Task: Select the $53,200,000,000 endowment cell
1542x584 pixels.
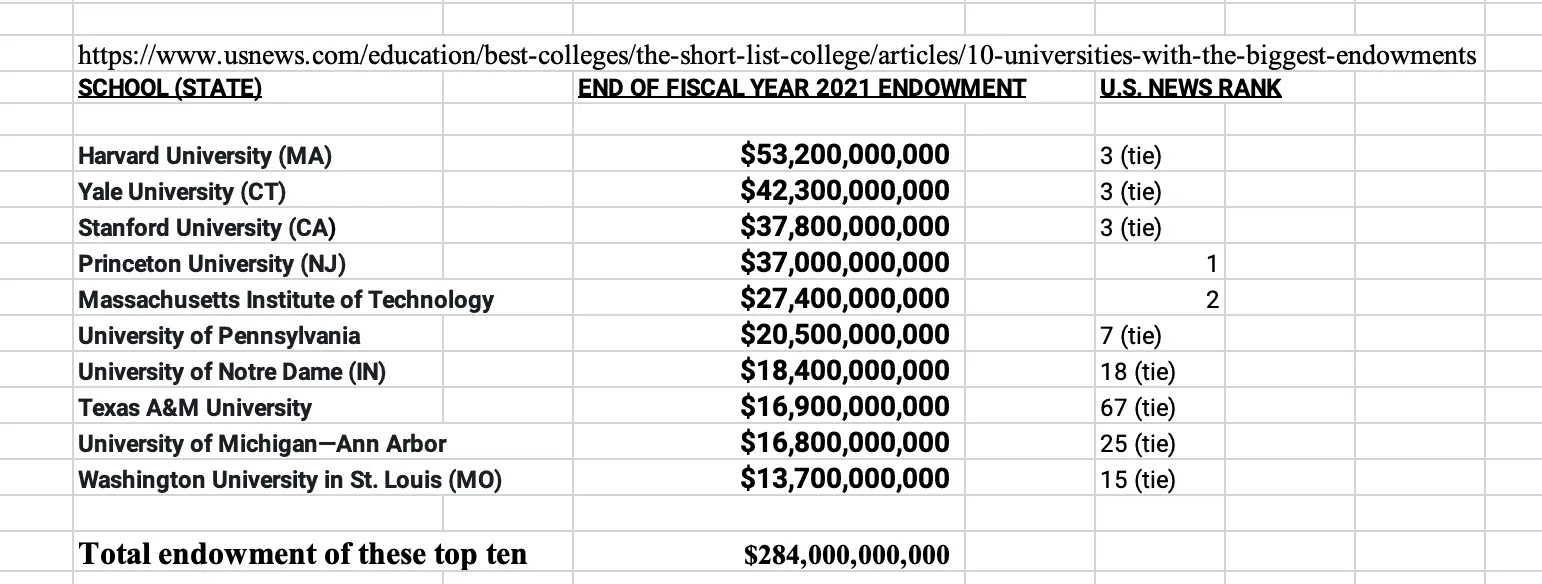Action: [x=844, y=155]
